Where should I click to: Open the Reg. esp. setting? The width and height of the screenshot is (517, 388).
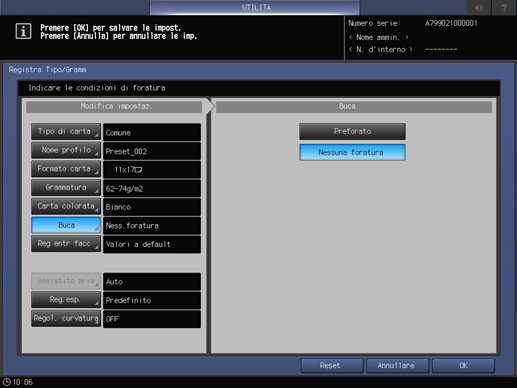pyautogui.click(x=66, y=300)
